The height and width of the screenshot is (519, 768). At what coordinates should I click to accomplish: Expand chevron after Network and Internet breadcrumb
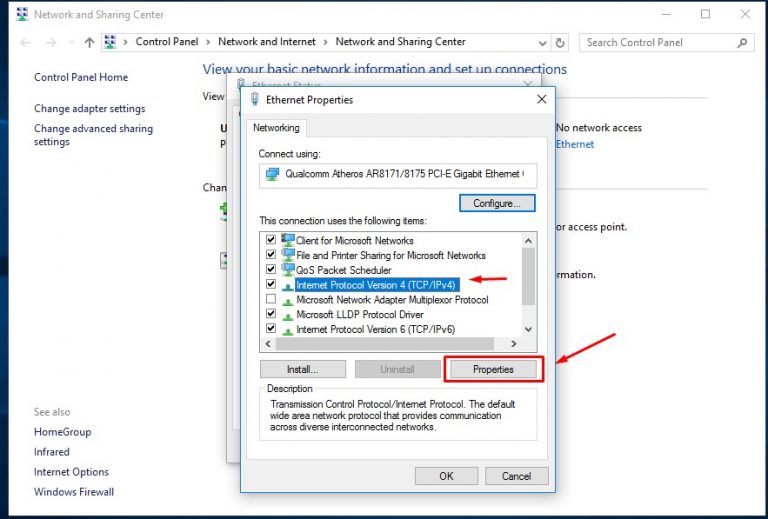[x=325, y=42]
